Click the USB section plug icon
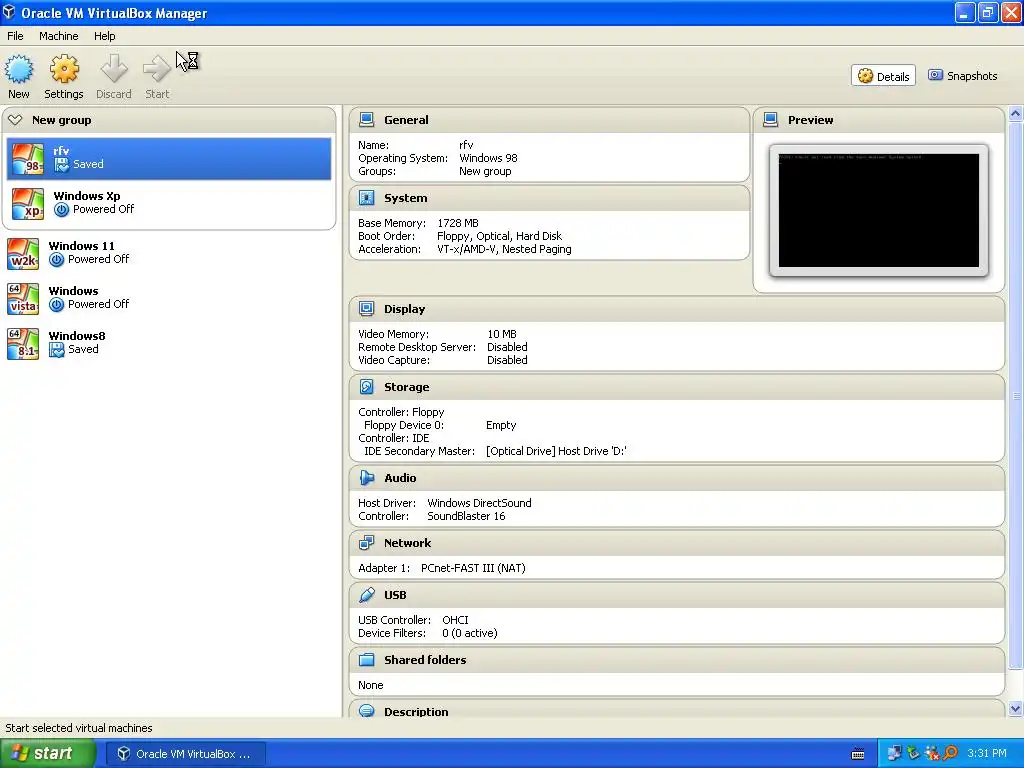The height and width of the screenshot is (768, 1024). (367, 595)
